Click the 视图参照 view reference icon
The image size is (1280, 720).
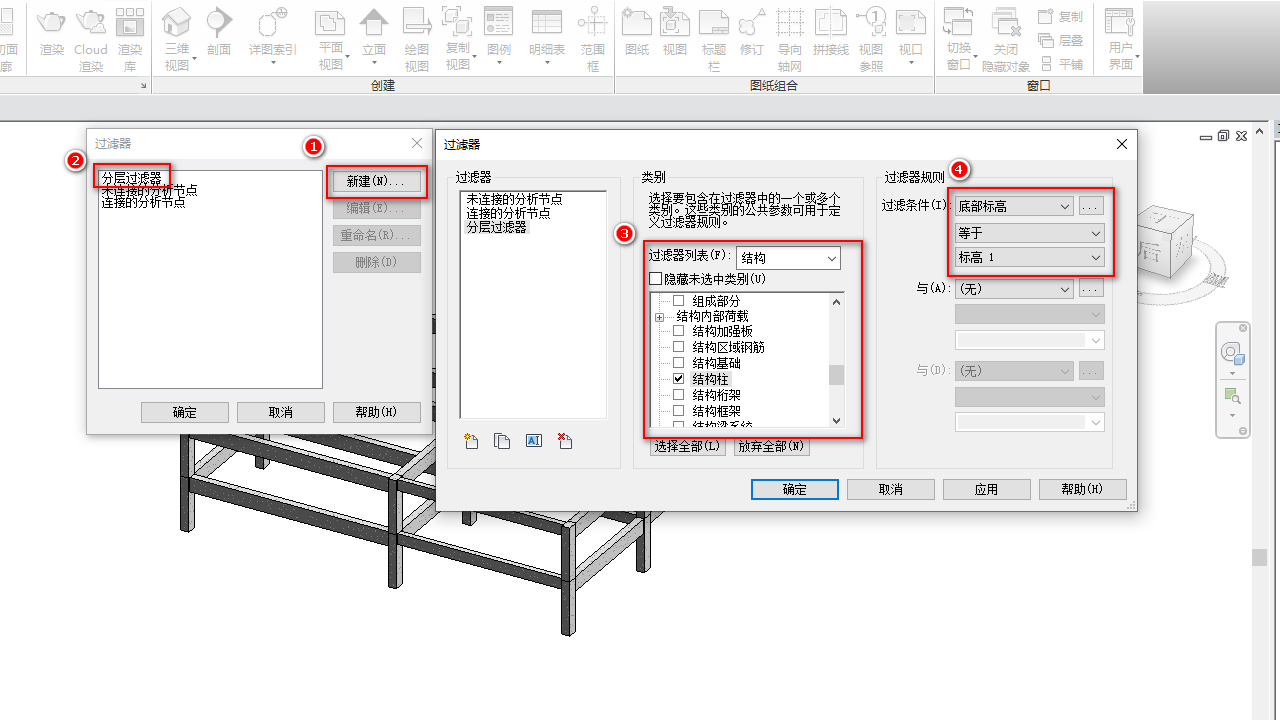pyautogui.click(x=871, y=21)
